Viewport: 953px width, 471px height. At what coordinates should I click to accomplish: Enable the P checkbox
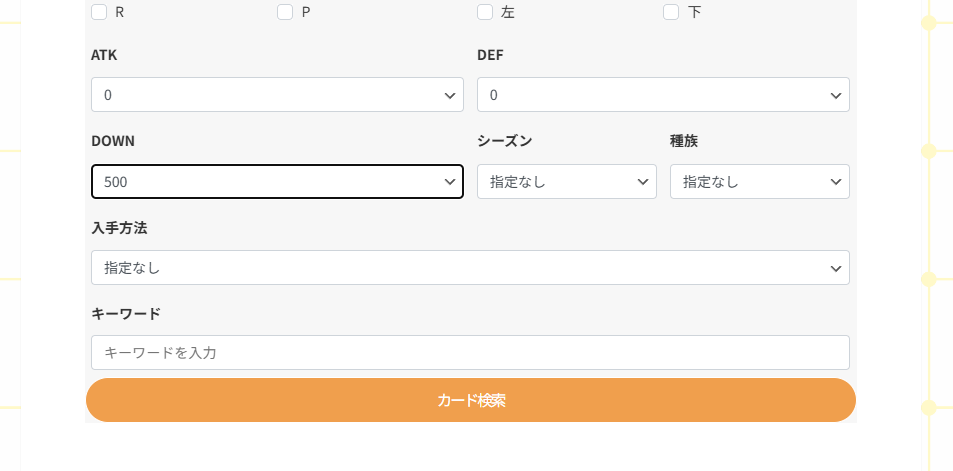click(x=285, y=12)
